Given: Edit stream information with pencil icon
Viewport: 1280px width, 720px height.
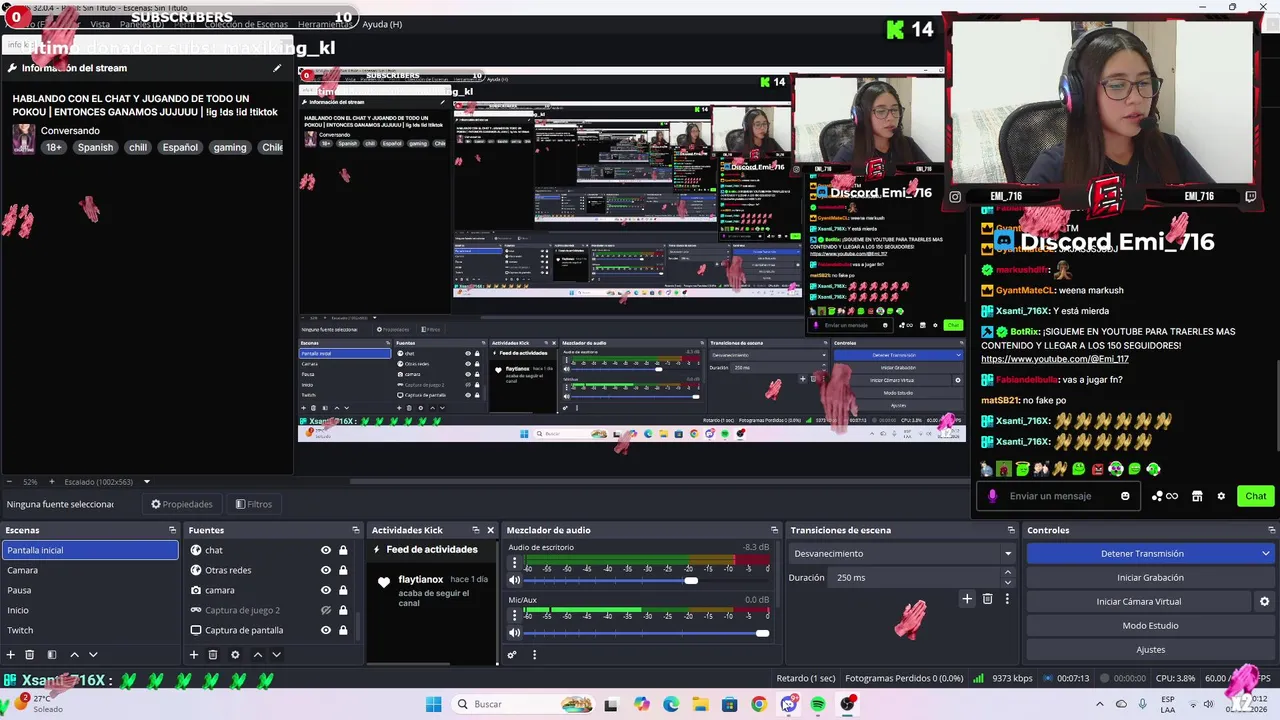Looking at the screenshot, I should (277, 68).
